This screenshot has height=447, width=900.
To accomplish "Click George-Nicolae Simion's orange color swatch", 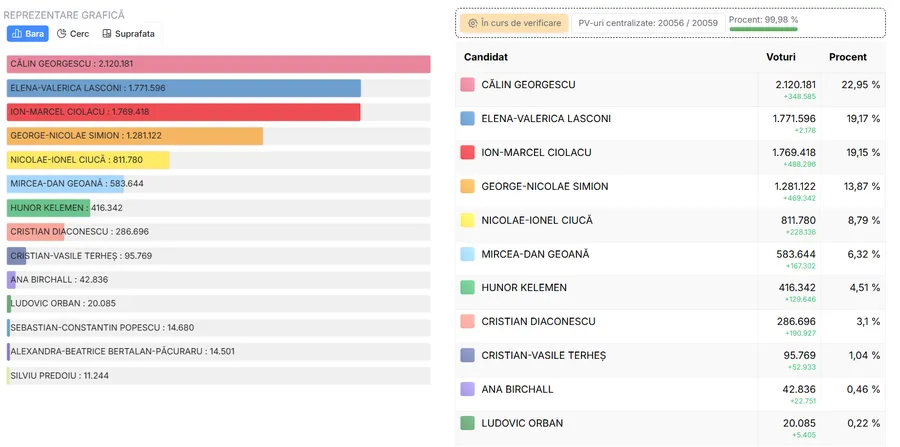I will click(467, 187).
